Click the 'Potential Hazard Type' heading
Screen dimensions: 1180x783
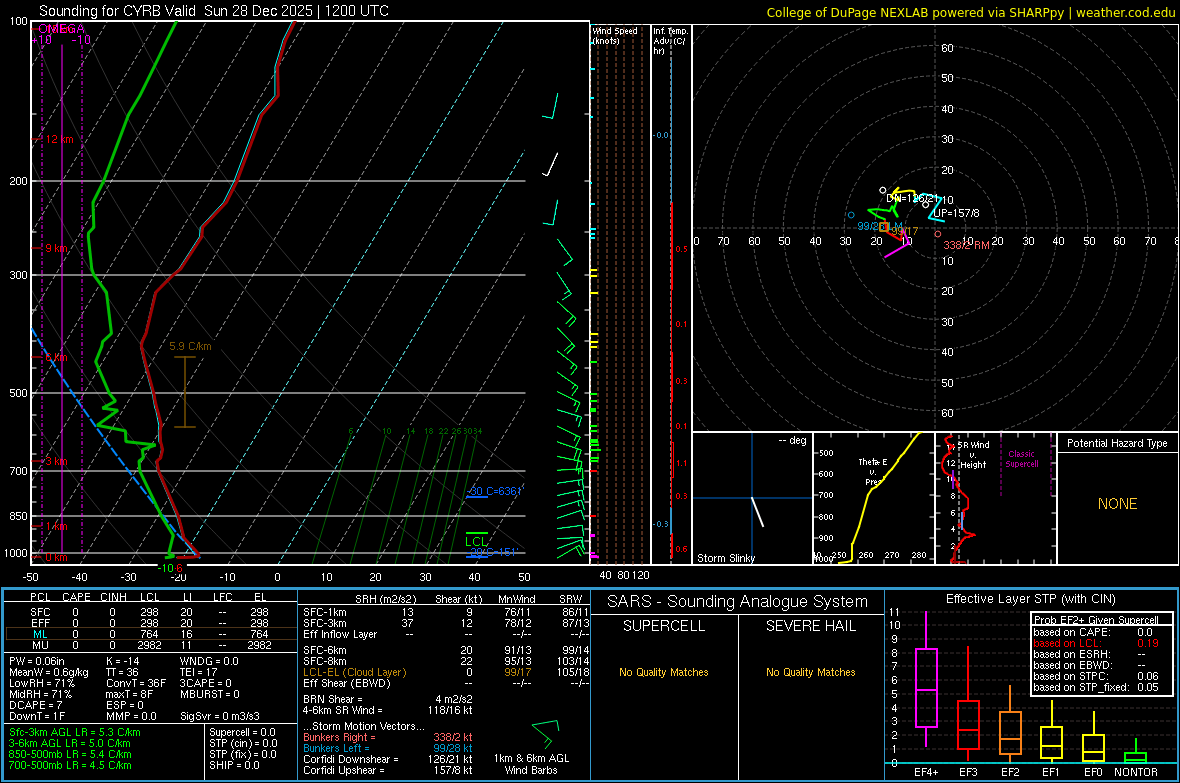[x=1117, y=443]
